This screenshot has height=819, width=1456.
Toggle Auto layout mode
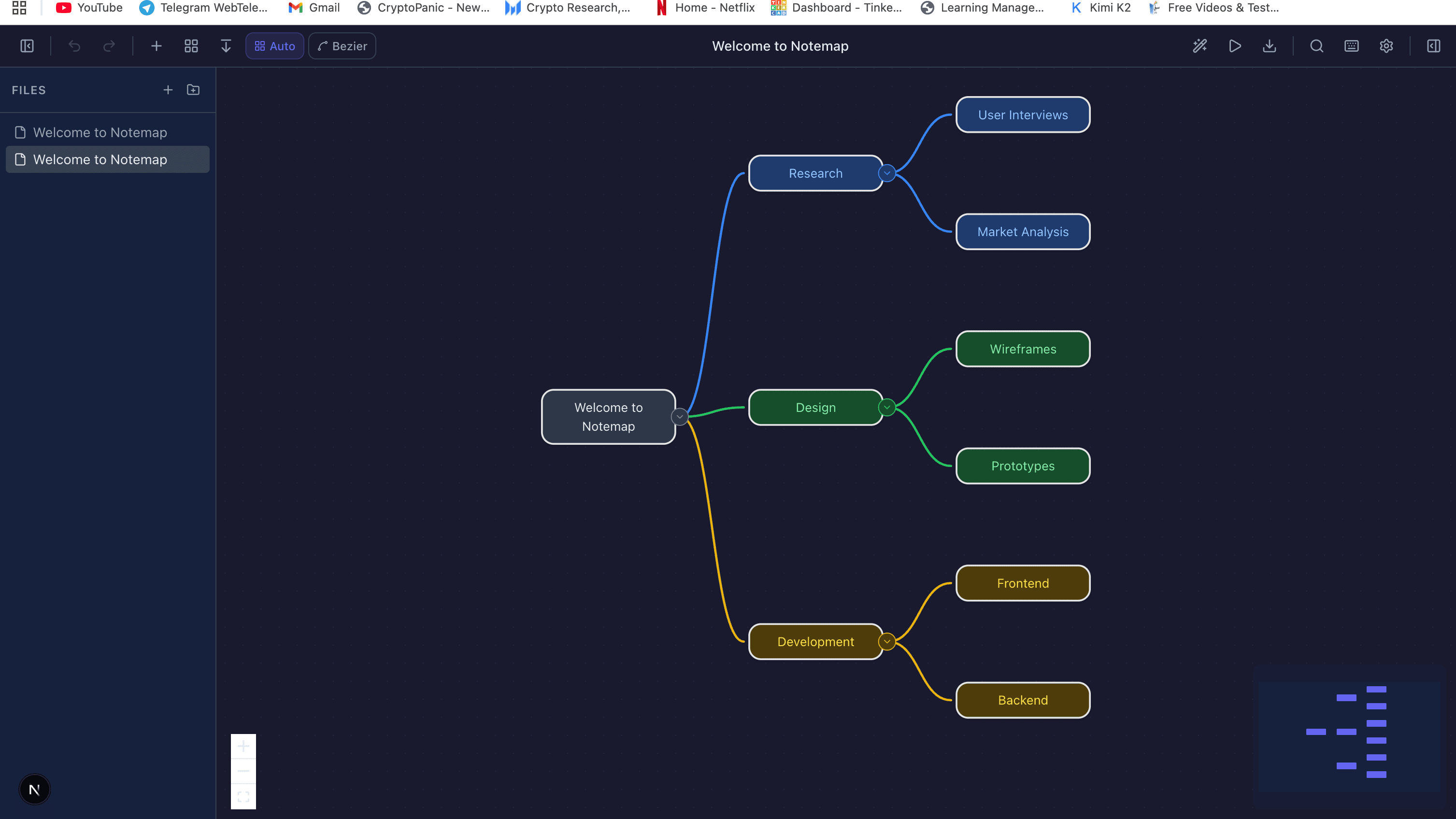274,46
